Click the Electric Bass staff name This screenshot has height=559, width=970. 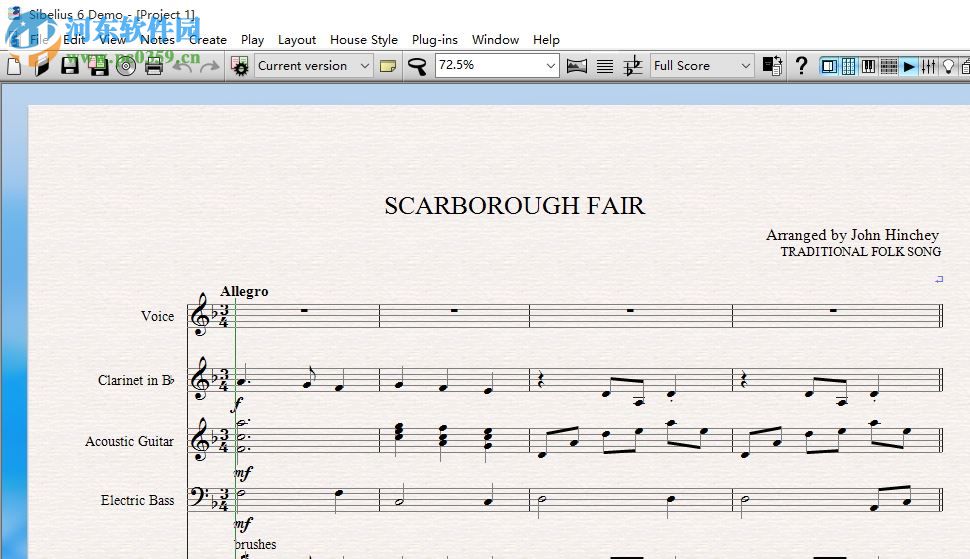point(137,500)
